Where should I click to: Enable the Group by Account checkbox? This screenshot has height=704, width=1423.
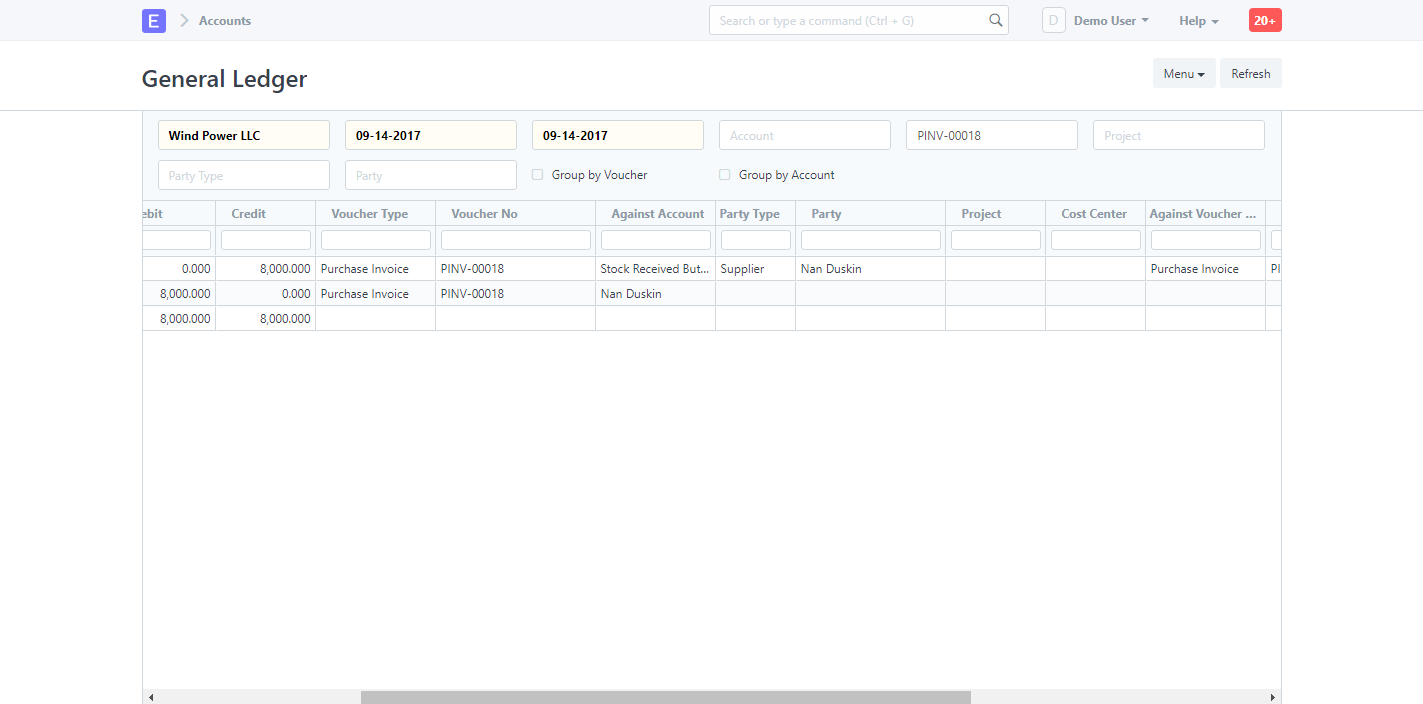point(724,174)
